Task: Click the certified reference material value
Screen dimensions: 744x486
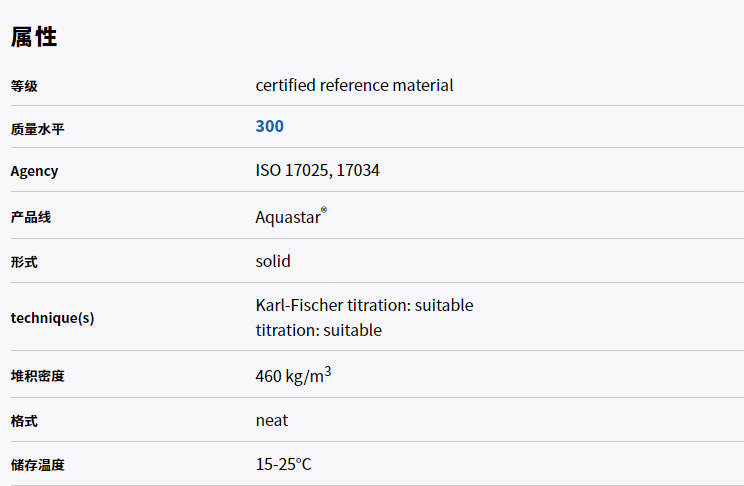Action: (354, 85)
